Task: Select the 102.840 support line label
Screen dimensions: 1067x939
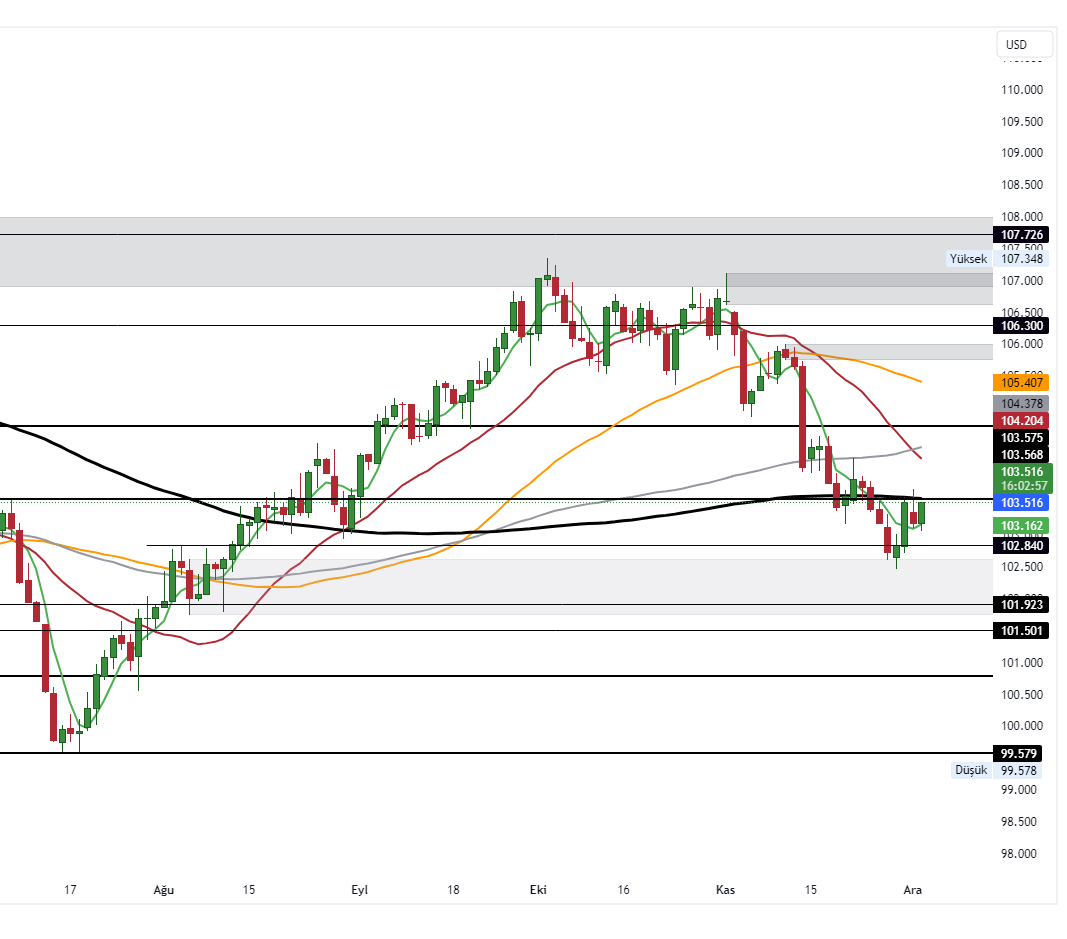Action: coord(1020,546)
